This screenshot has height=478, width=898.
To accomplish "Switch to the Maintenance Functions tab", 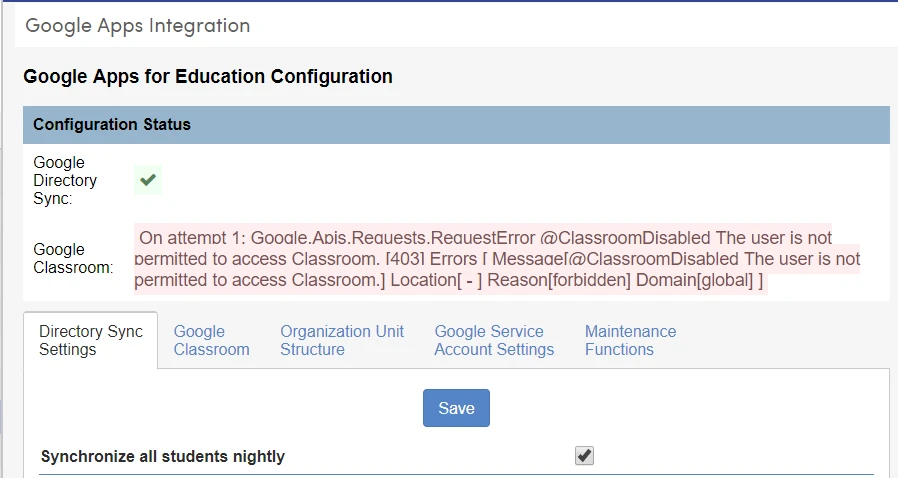I will tap(630, 340).
